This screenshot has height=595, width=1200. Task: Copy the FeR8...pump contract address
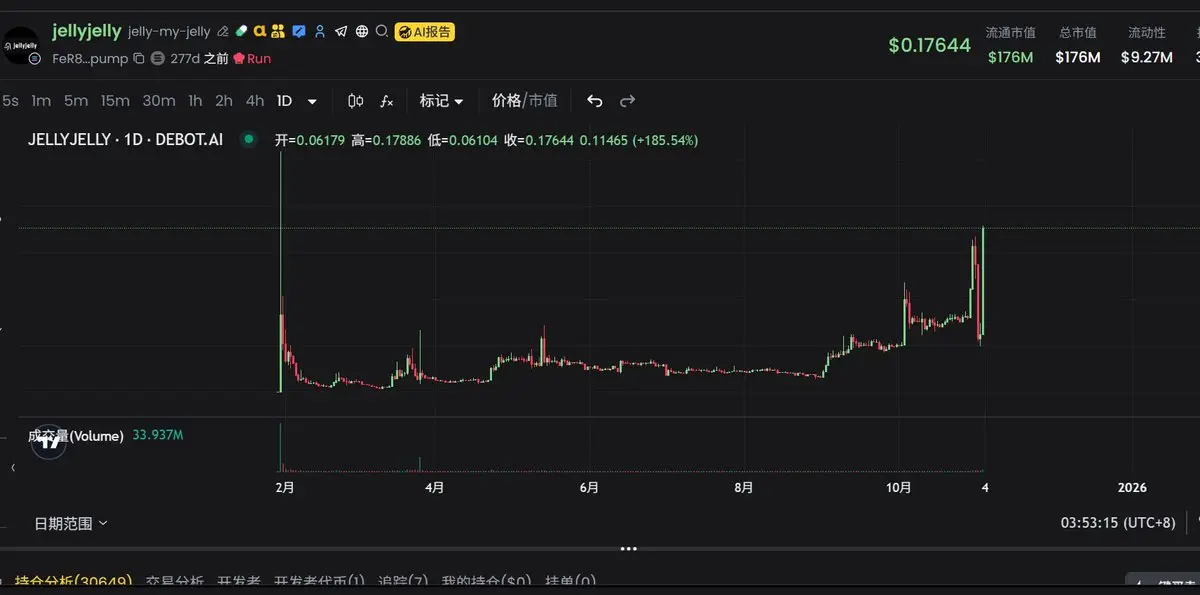pos(139,59)
